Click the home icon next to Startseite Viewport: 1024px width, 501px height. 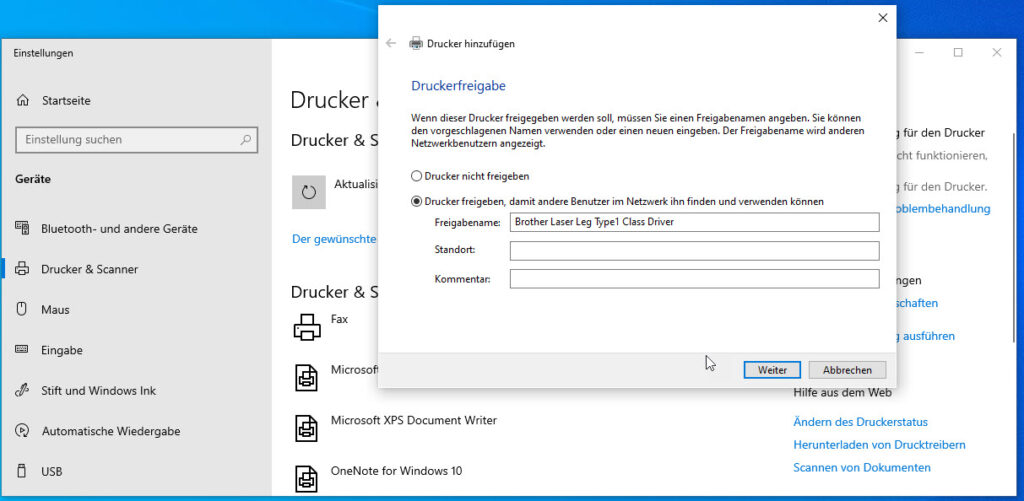click(23, 101)
